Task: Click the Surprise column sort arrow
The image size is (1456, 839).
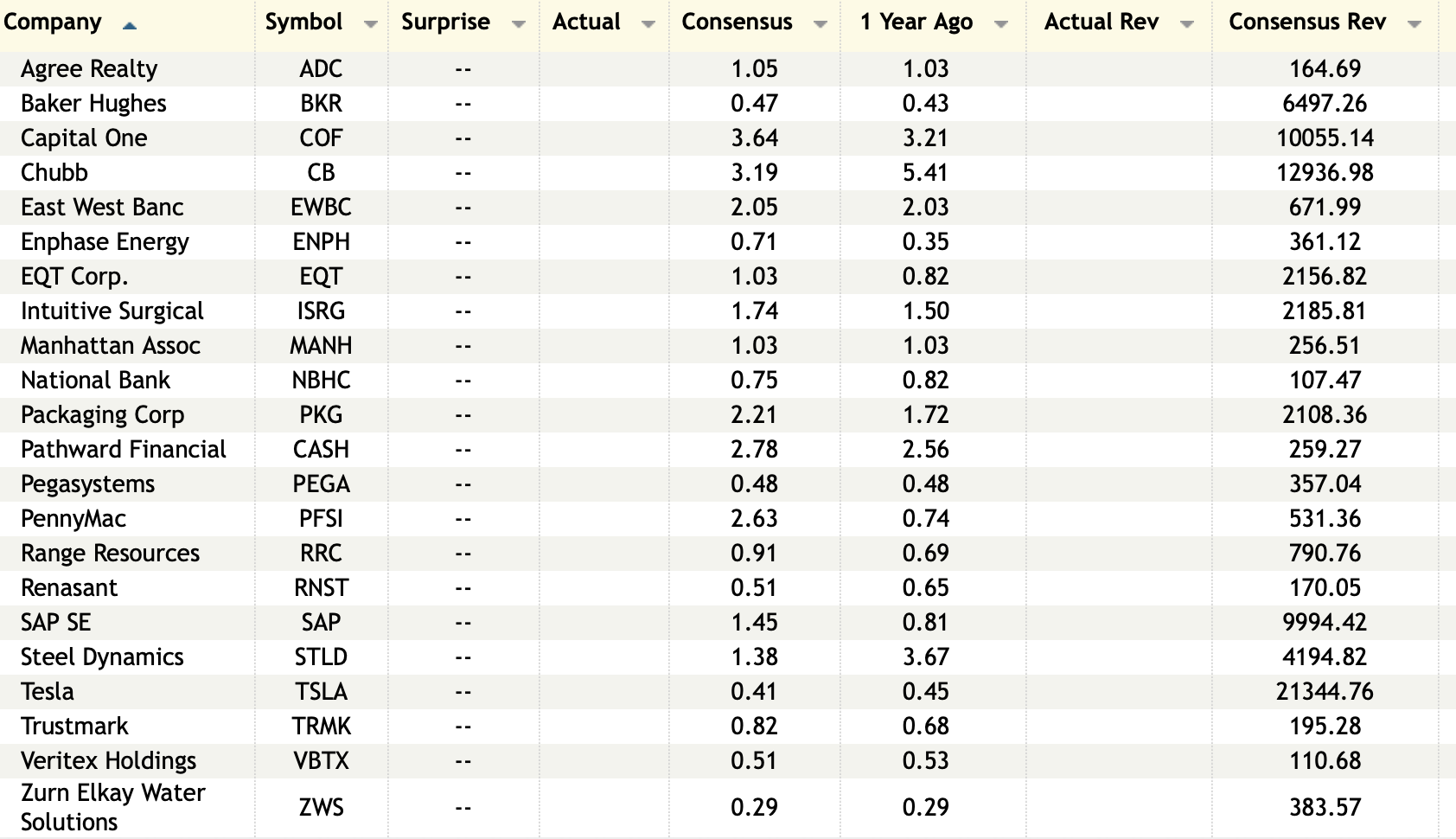Action: coord(519,24)
